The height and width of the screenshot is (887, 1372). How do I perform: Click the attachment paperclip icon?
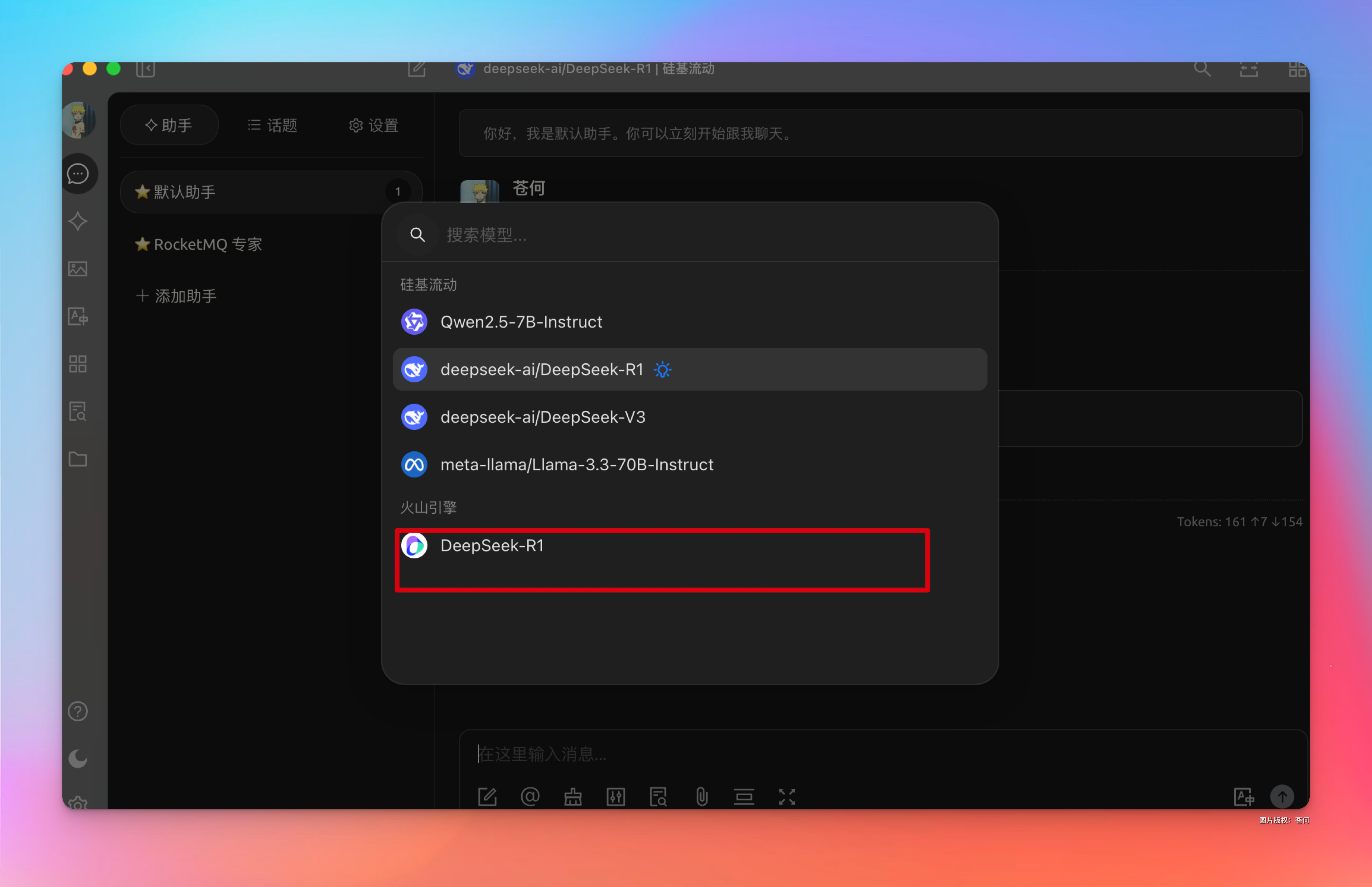point(701,797)
